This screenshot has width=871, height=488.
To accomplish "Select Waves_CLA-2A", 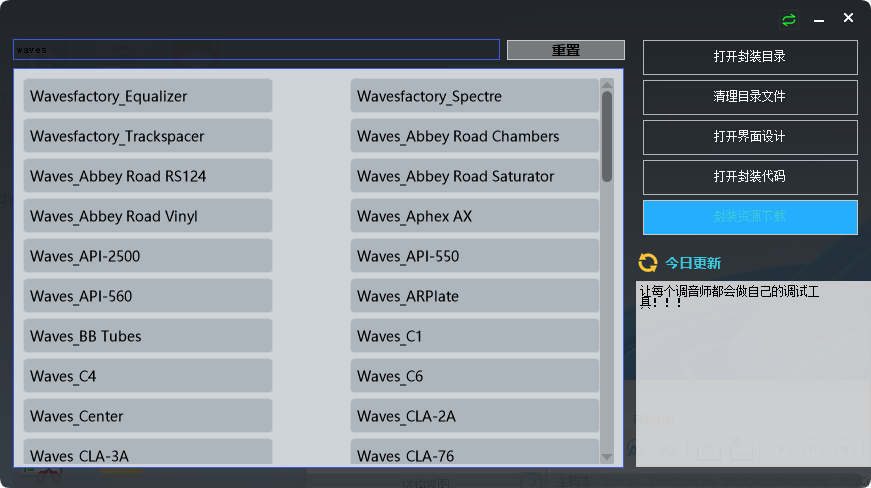I will (x=474, y=416).
